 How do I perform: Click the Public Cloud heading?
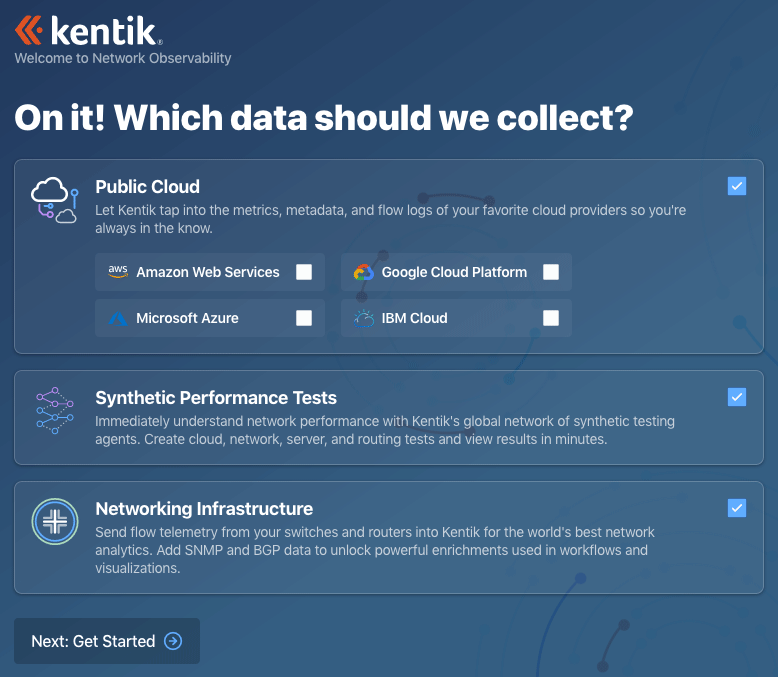pos(147,187)
